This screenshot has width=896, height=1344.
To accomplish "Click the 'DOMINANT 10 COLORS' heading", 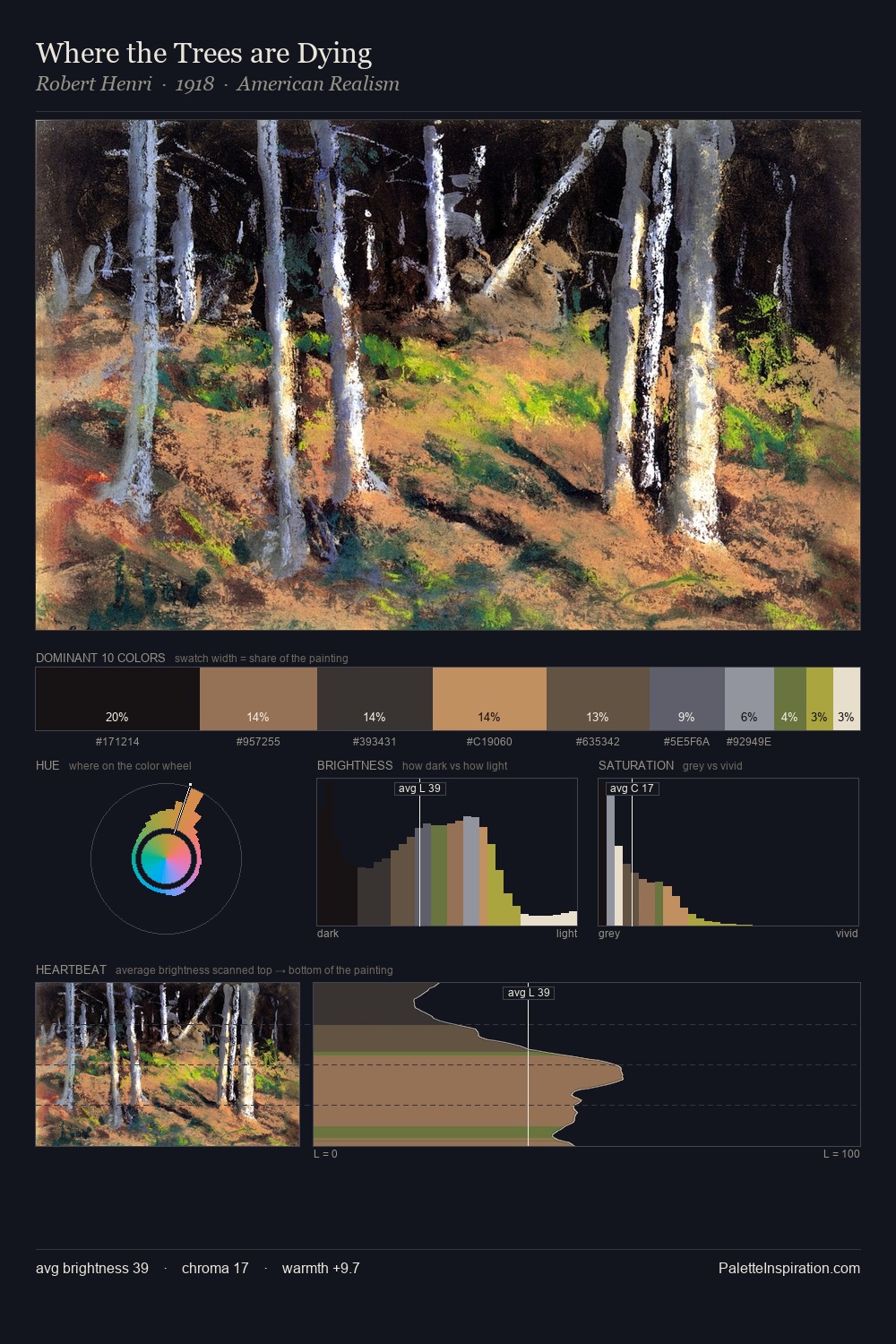I will 100,658.
